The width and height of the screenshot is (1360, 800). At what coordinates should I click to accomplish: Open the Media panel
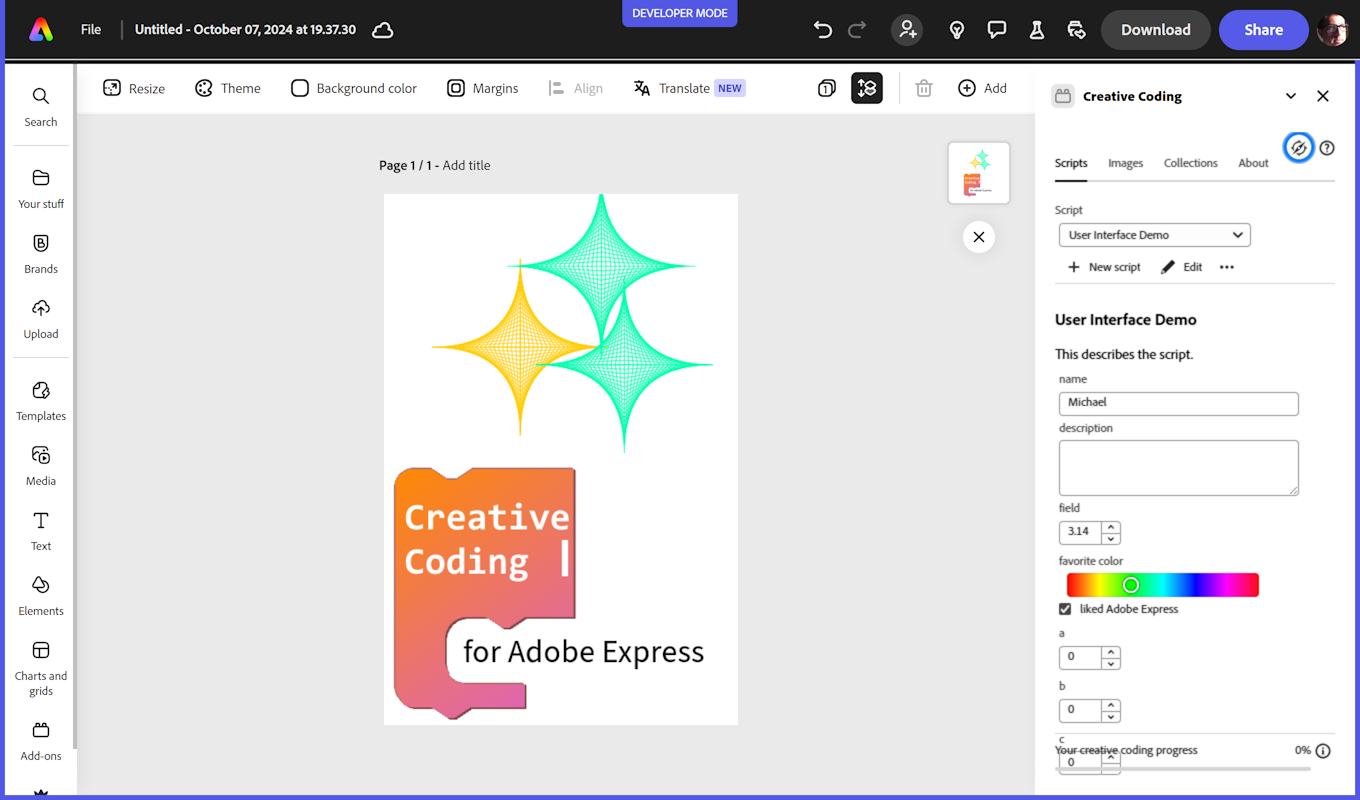pyautogui.click(x=41, y=466)
